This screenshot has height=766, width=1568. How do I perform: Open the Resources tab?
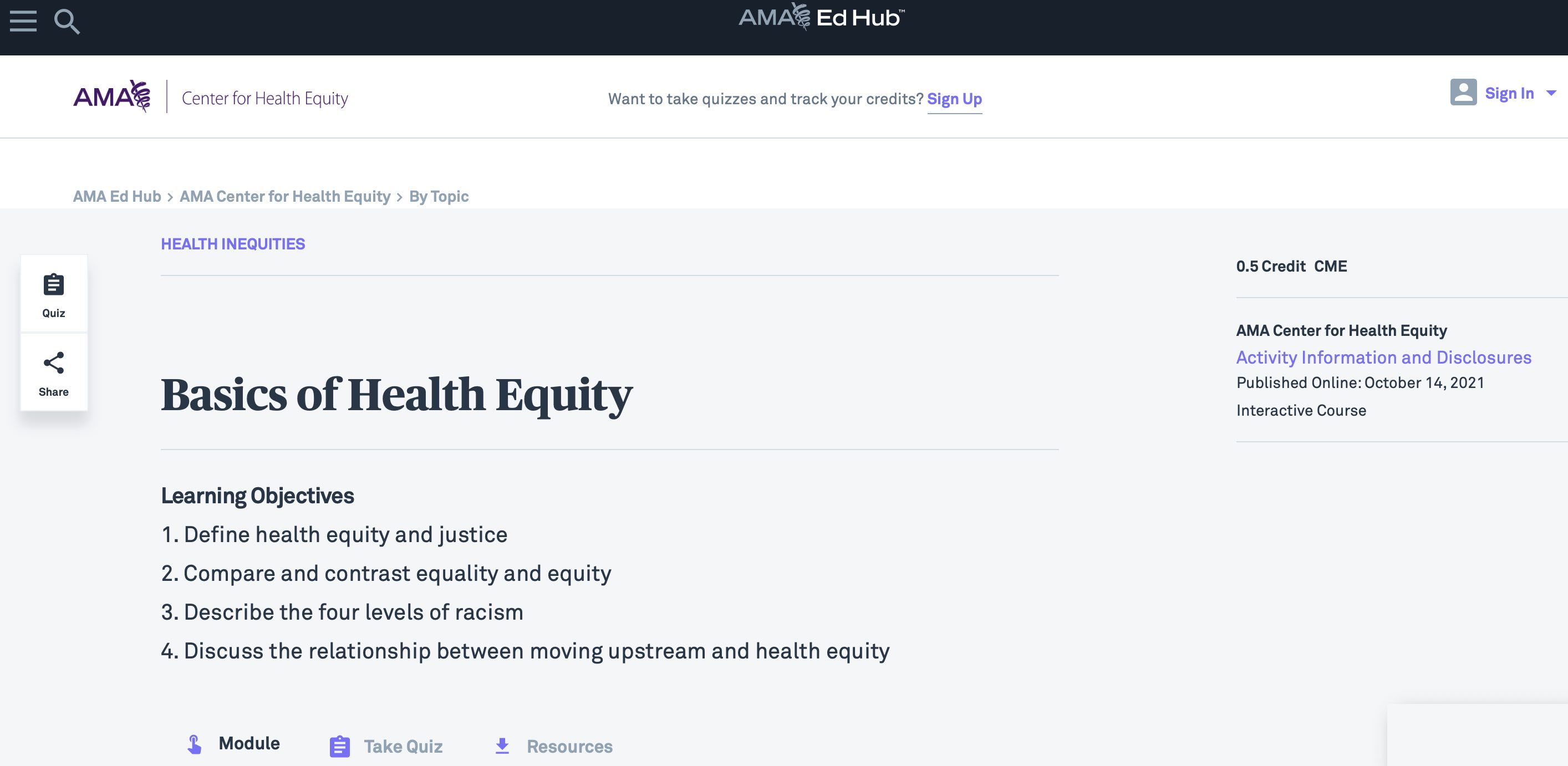pyautogui.click(x=569, y=747)
